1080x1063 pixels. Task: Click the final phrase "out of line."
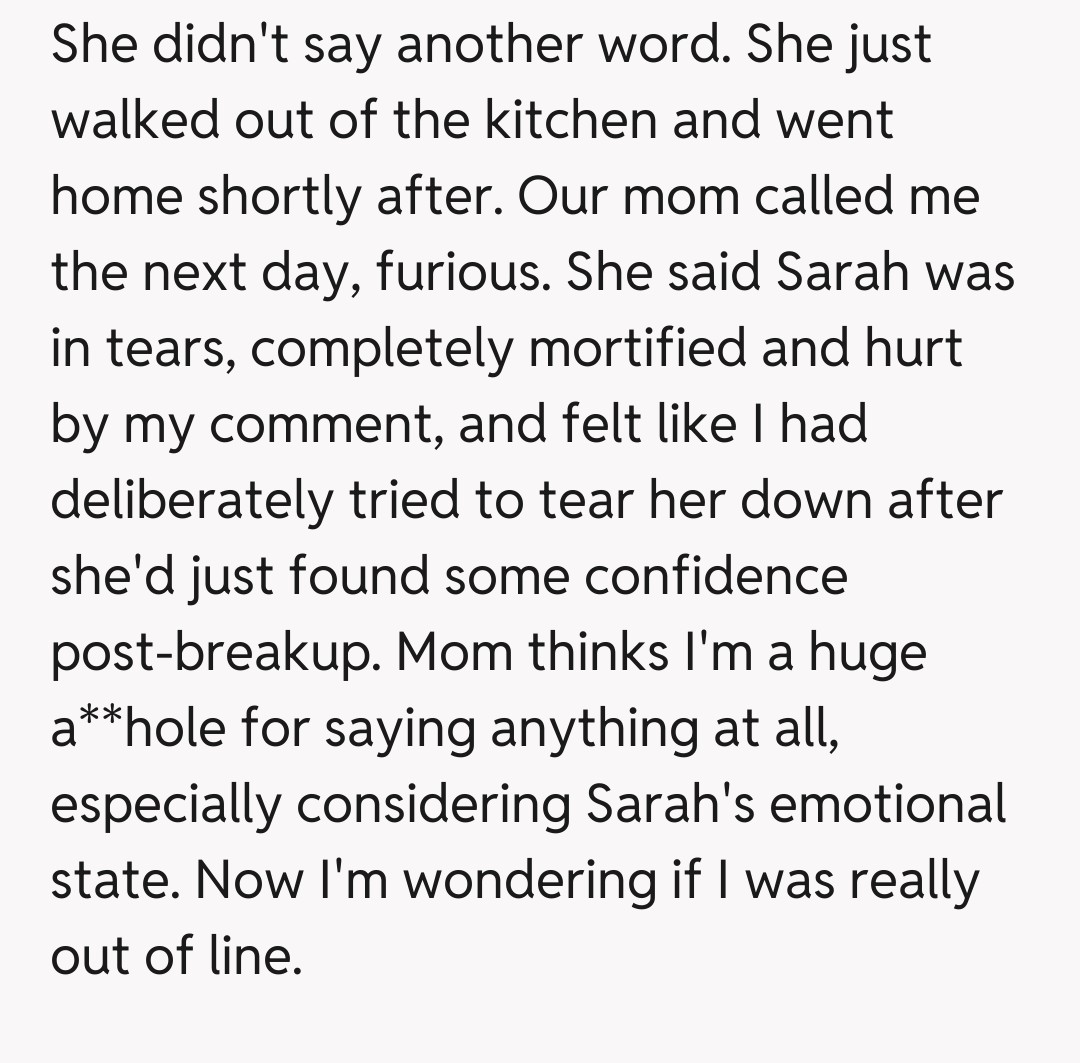pos(176,957)
